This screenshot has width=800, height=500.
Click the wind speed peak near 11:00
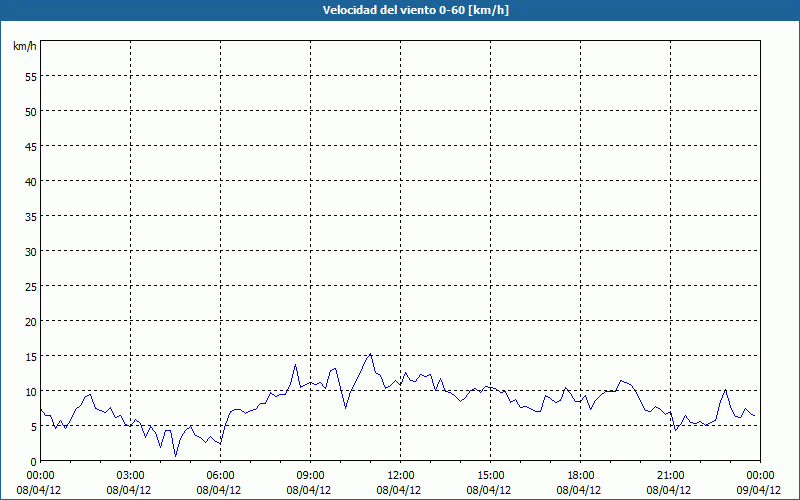[x=370, y=354]
